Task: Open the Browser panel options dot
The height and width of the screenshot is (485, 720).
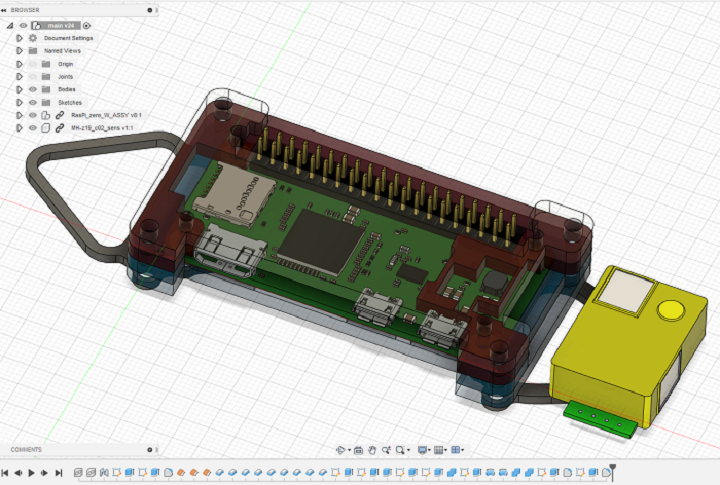Action: [150, 10]
